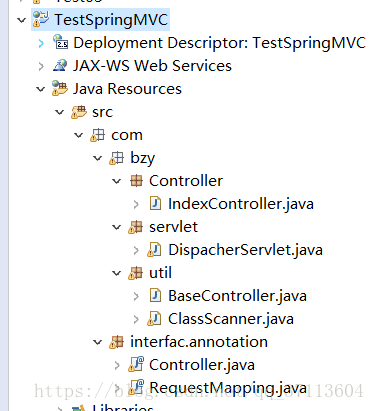Select the bzy package label

click(143, 158)
